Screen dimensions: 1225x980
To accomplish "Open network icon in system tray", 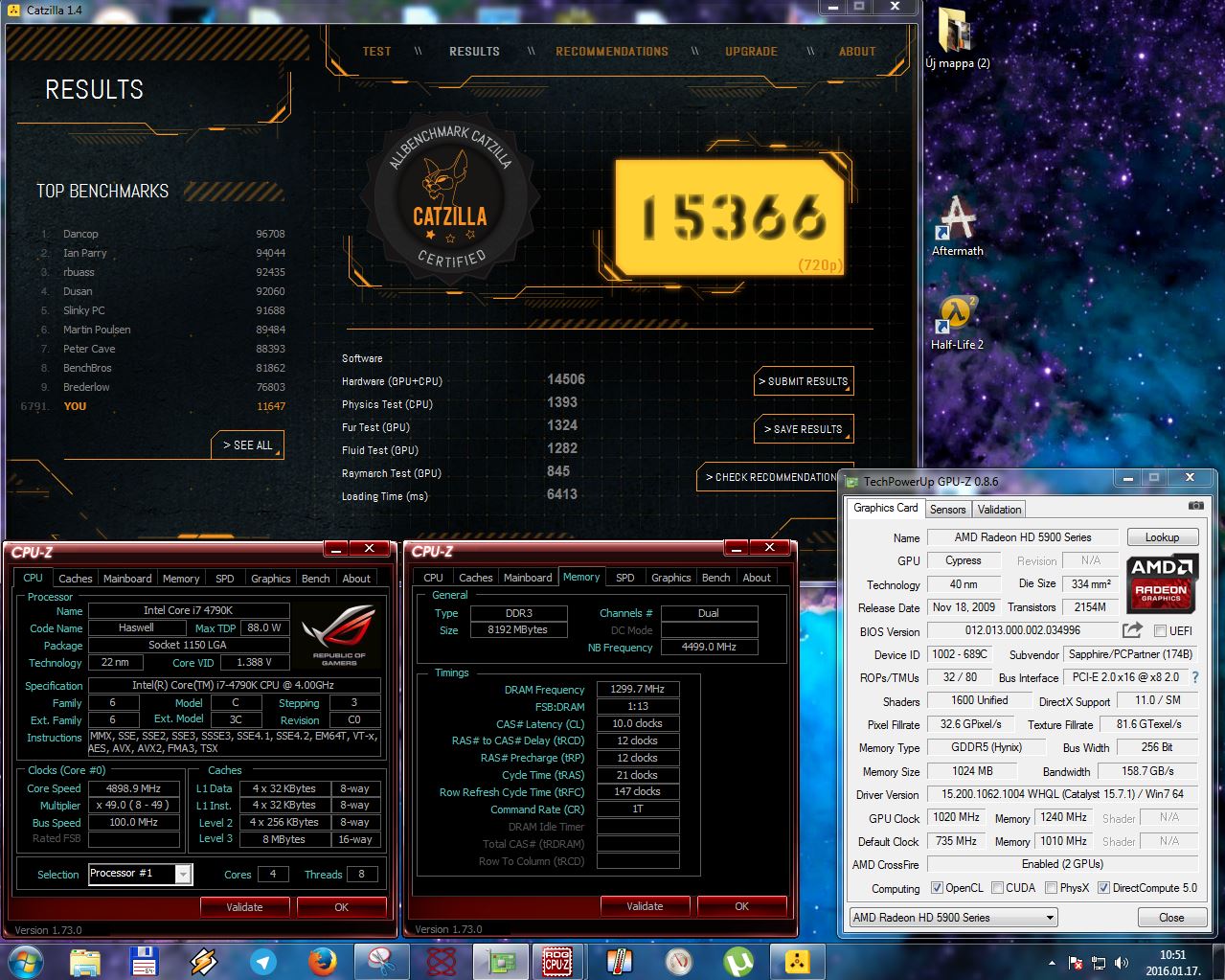I will [x=1099, y=962].
